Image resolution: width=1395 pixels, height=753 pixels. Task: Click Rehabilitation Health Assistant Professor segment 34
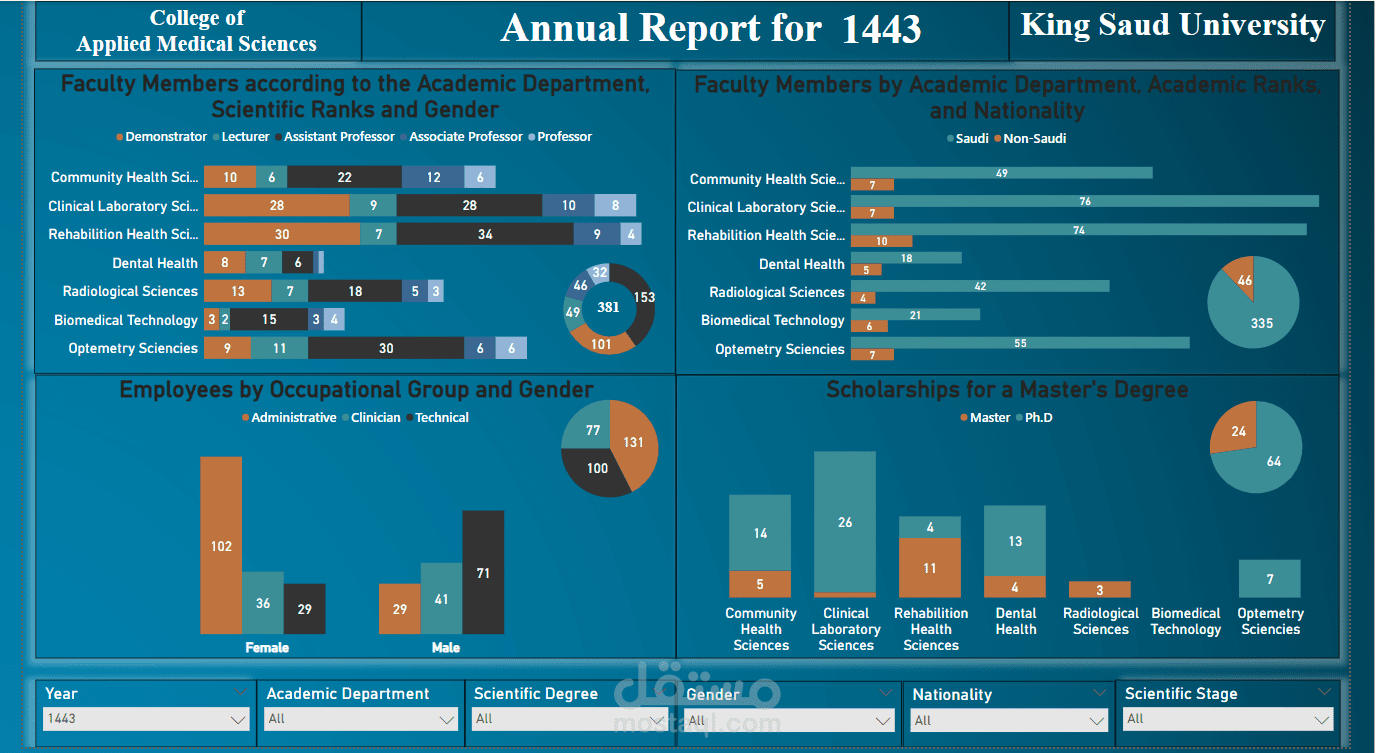pyautogui.click(x=485, y=234)
